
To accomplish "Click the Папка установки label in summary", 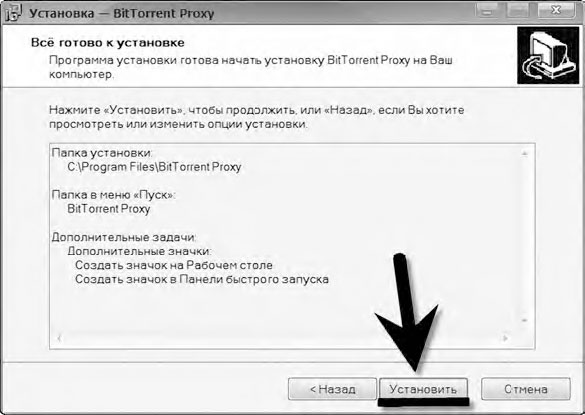I will (102, 153).
